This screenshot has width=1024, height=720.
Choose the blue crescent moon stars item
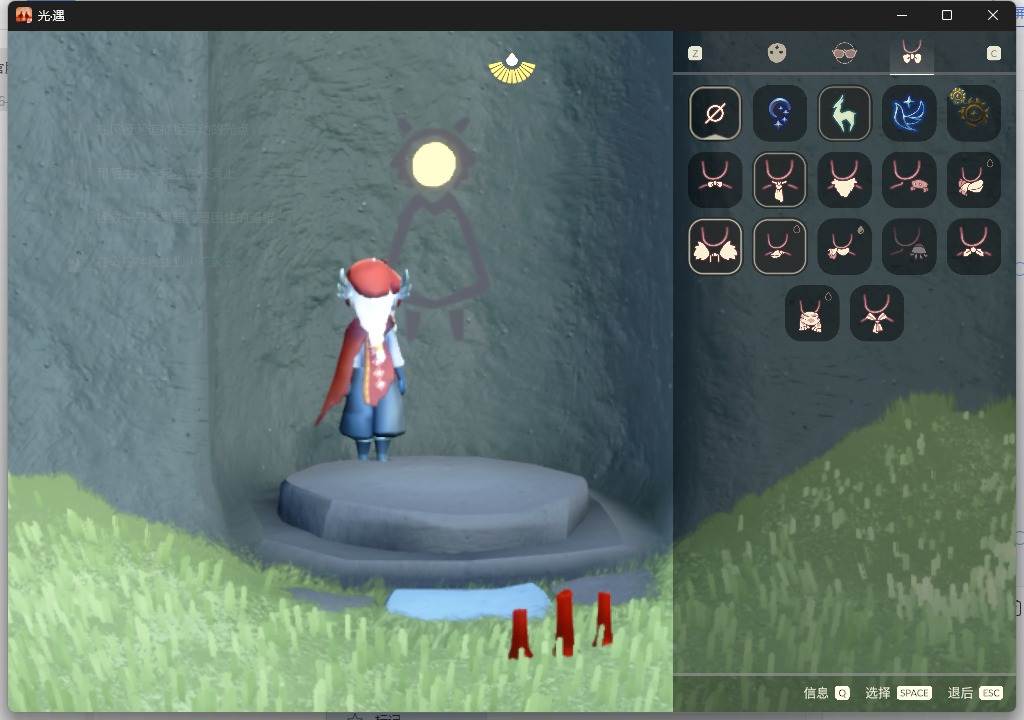[x=780, y=114]
